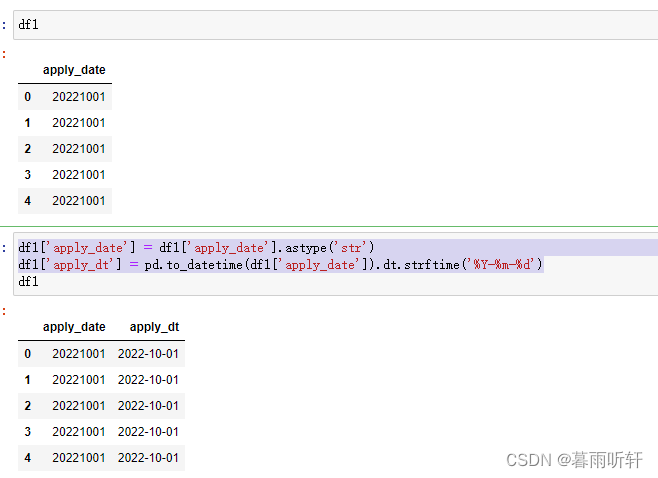Image resolution: width=658 pixels, height=478 pixels.
Task: Click 20221001 in row 4 of first table
Action: click(x=78, y=201)
